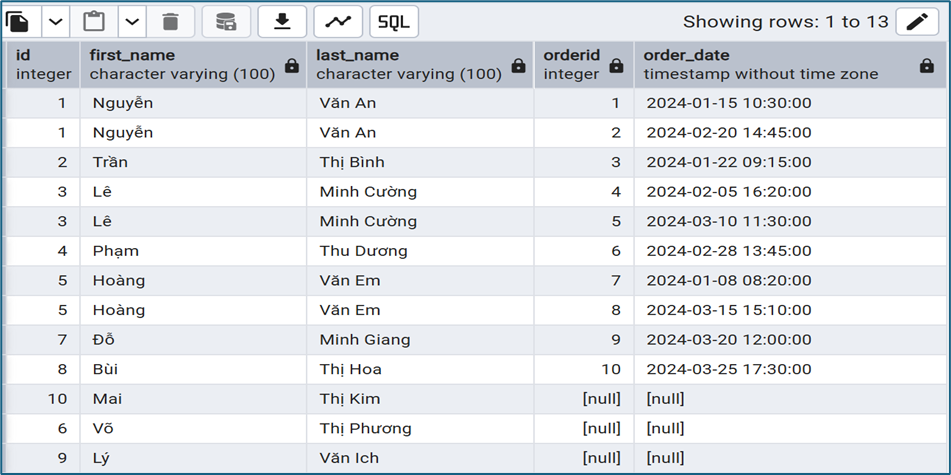Image resolution: width=951 pixels, height=475 pixels.
Task: Click the order date 2024-03-25 17:30:00 cell
Action: (x=728, y=369)
